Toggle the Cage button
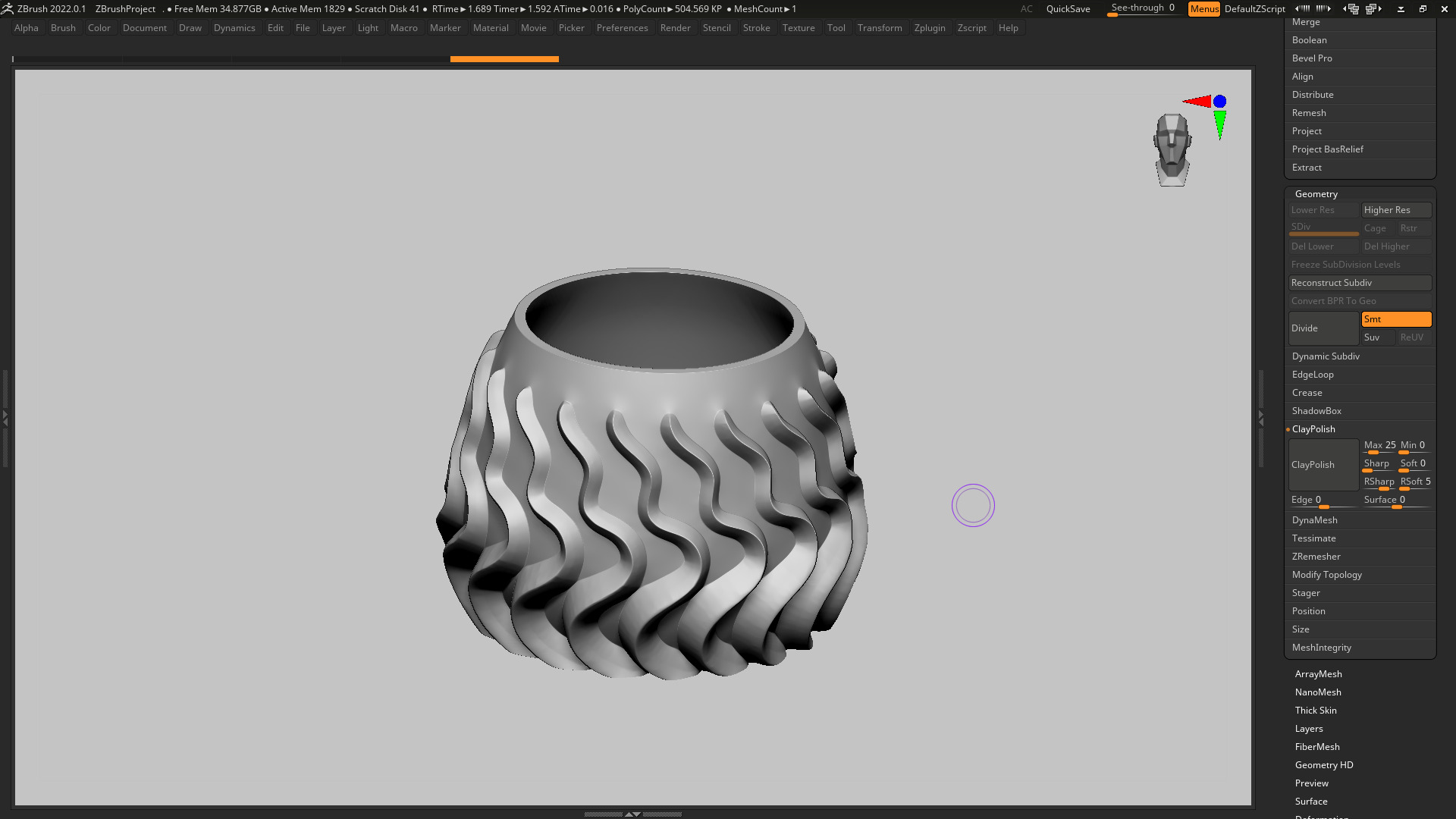This screenshot has width=1456, height=819. point(1378,228)
